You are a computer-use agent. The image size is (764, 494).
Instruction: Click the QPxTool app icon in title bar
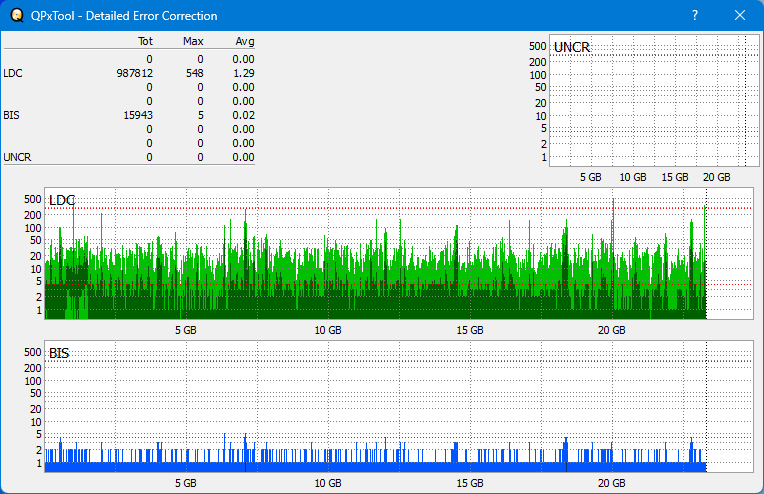coord(17,15)
